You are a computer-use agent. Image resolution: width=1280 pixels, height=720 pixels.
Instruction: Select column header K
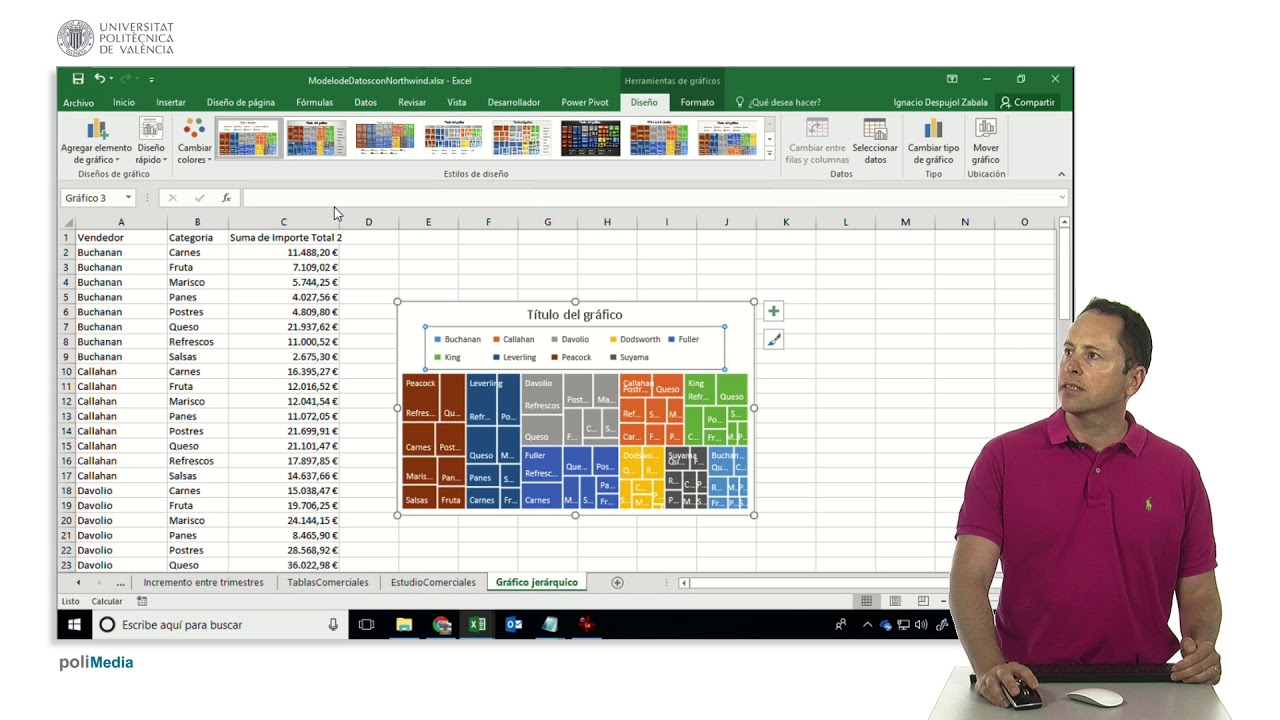[786, 222]
